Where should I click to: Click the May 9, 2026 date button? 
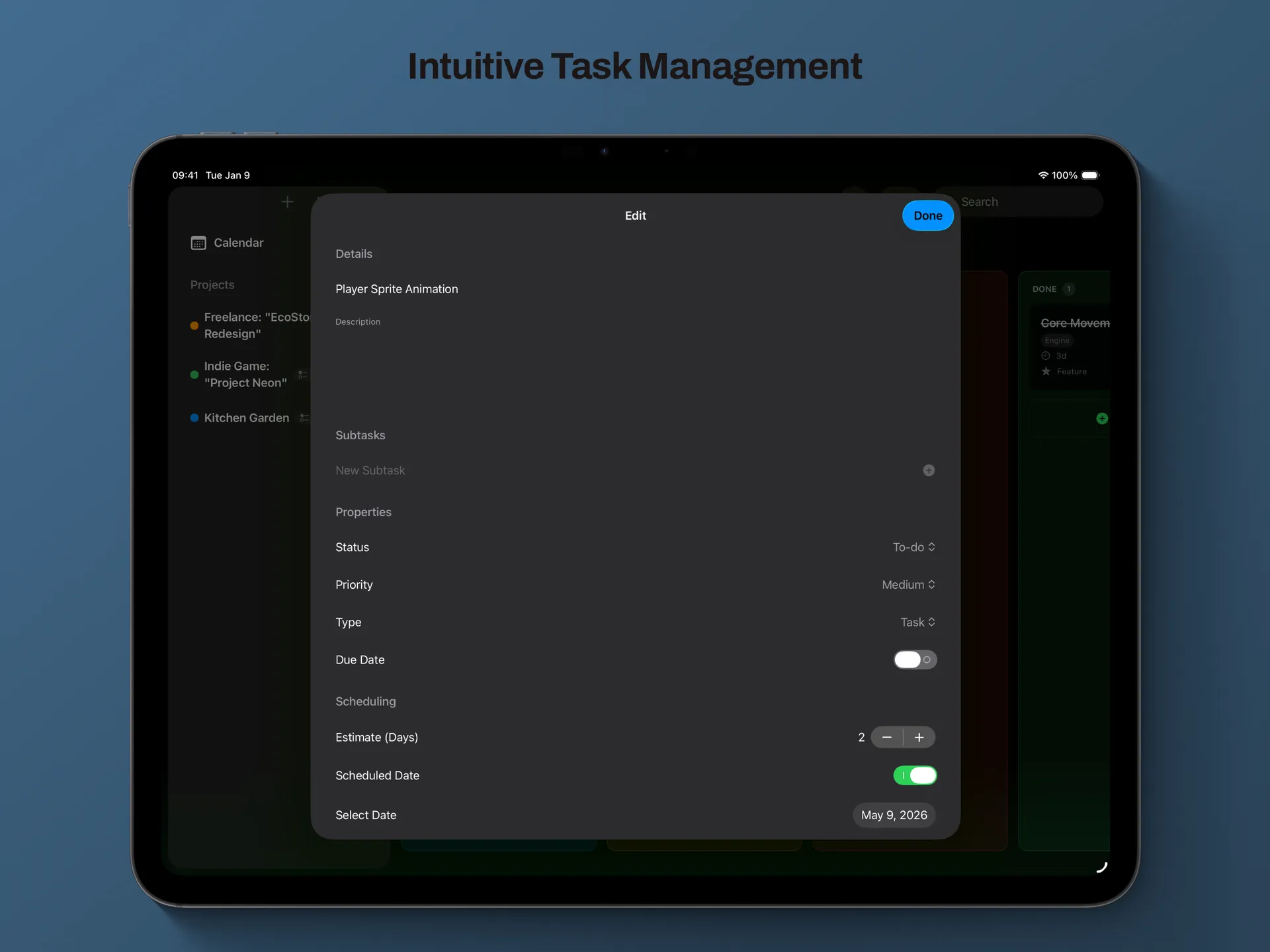[894, 815]
